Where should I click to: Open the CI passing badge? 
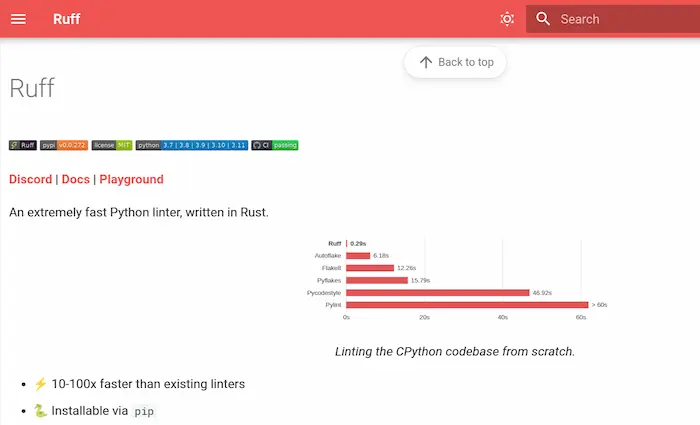pos(275,145)
